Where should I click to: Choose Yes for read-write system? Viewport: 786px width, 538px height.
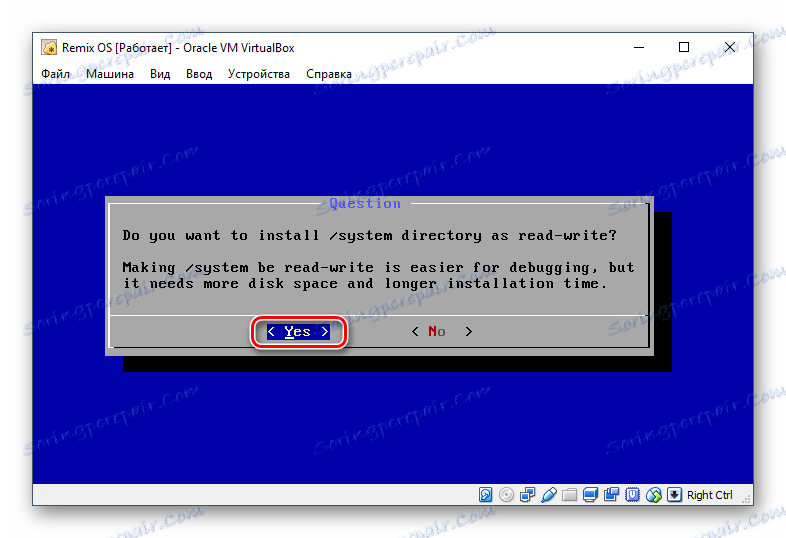coord(298,331)
